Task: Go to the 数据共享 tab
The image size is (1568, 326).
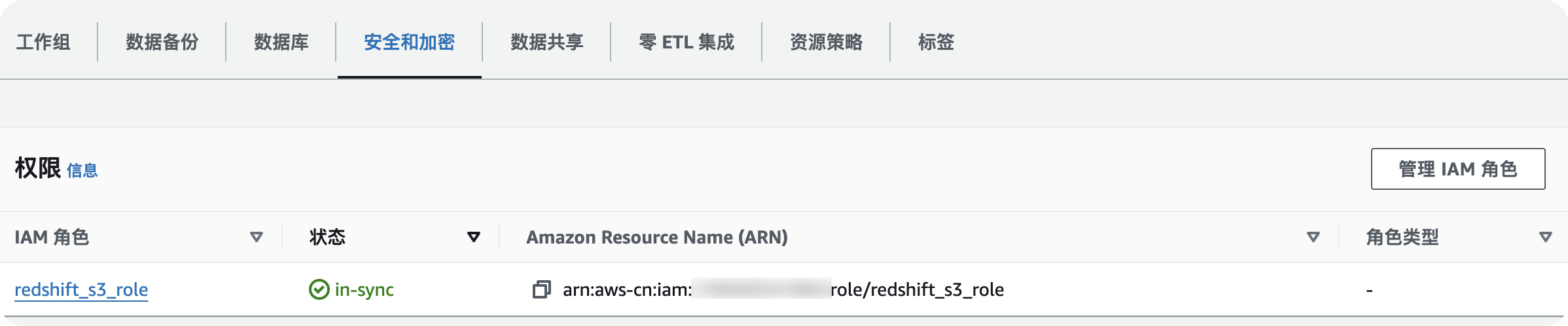Action: coord(546,42)
